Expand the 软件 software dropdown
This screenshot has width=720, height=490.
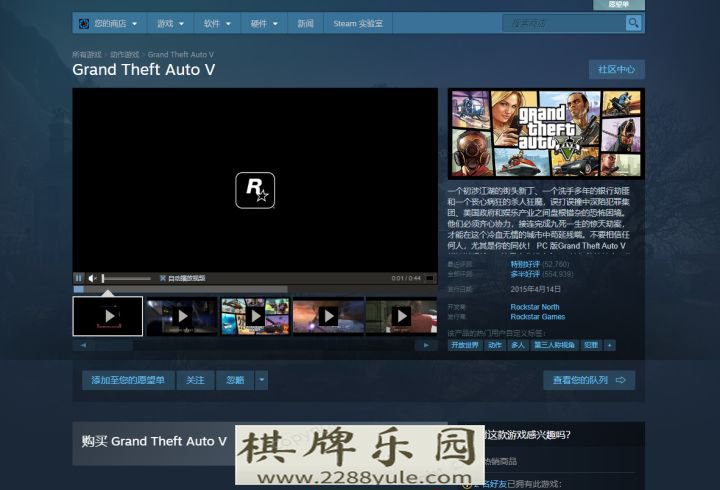click(x=217, y=23)
